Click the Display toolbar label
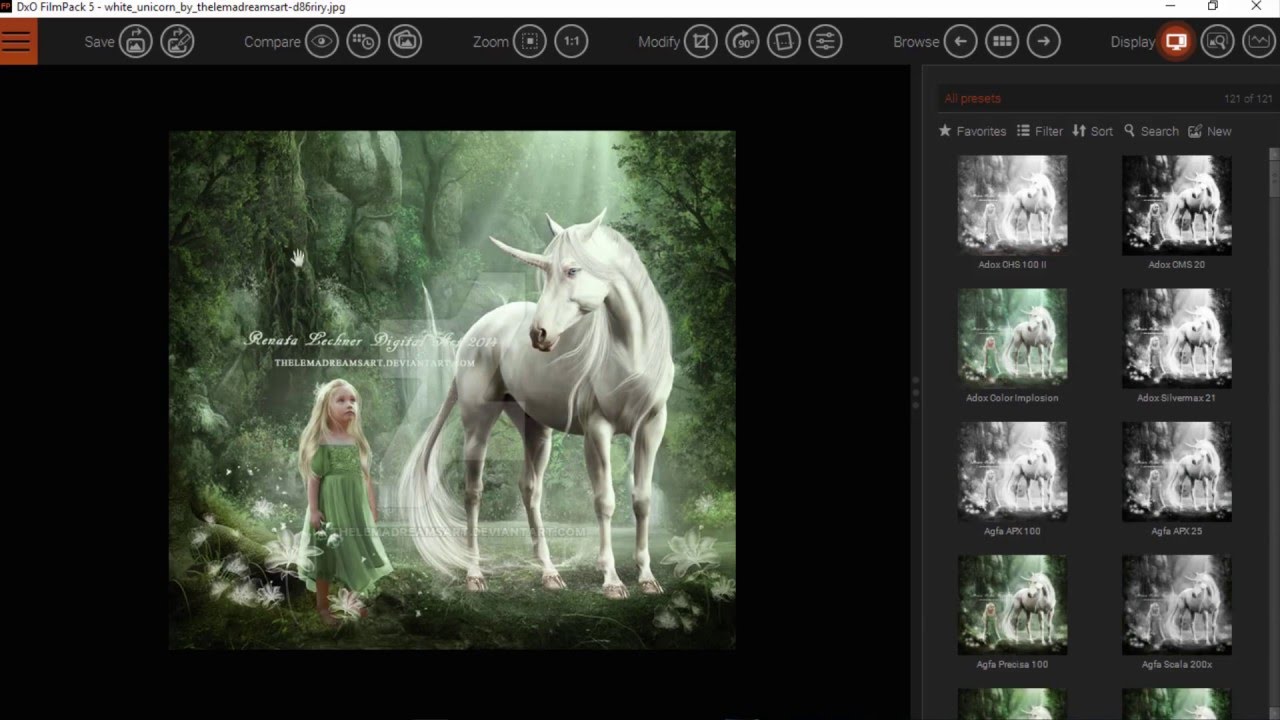This screenshot has height=720, width=1280. (1133, 42)
